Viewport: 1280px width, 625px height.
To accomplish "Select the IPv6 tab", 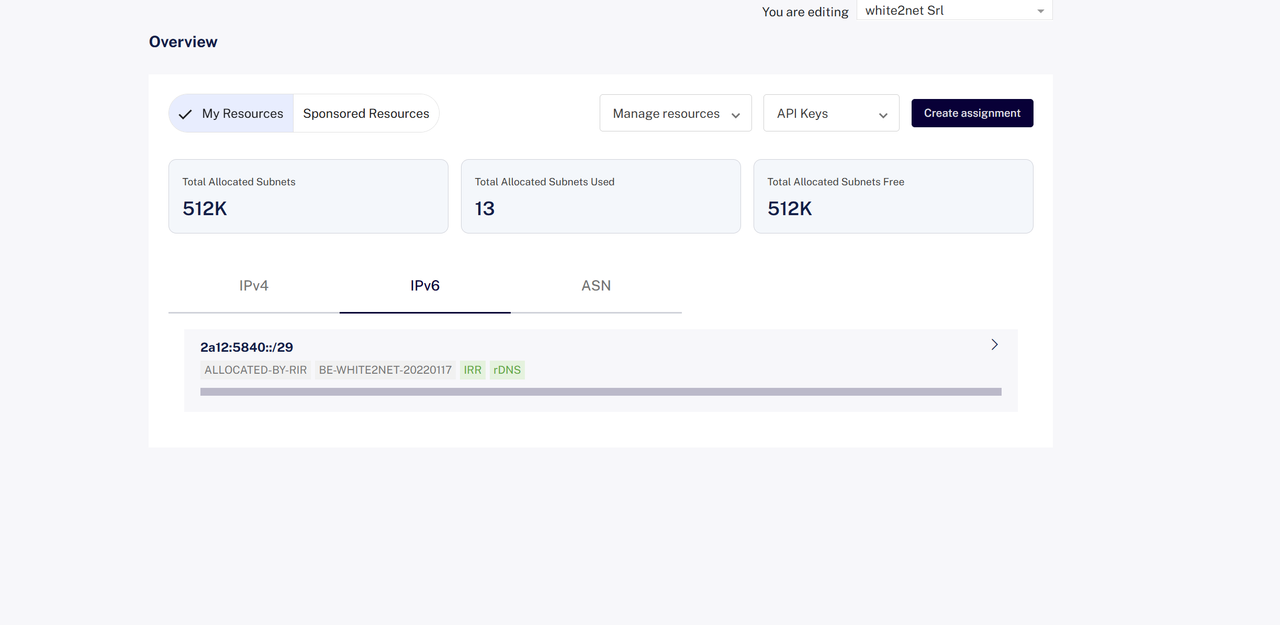I will coord(425,286).
